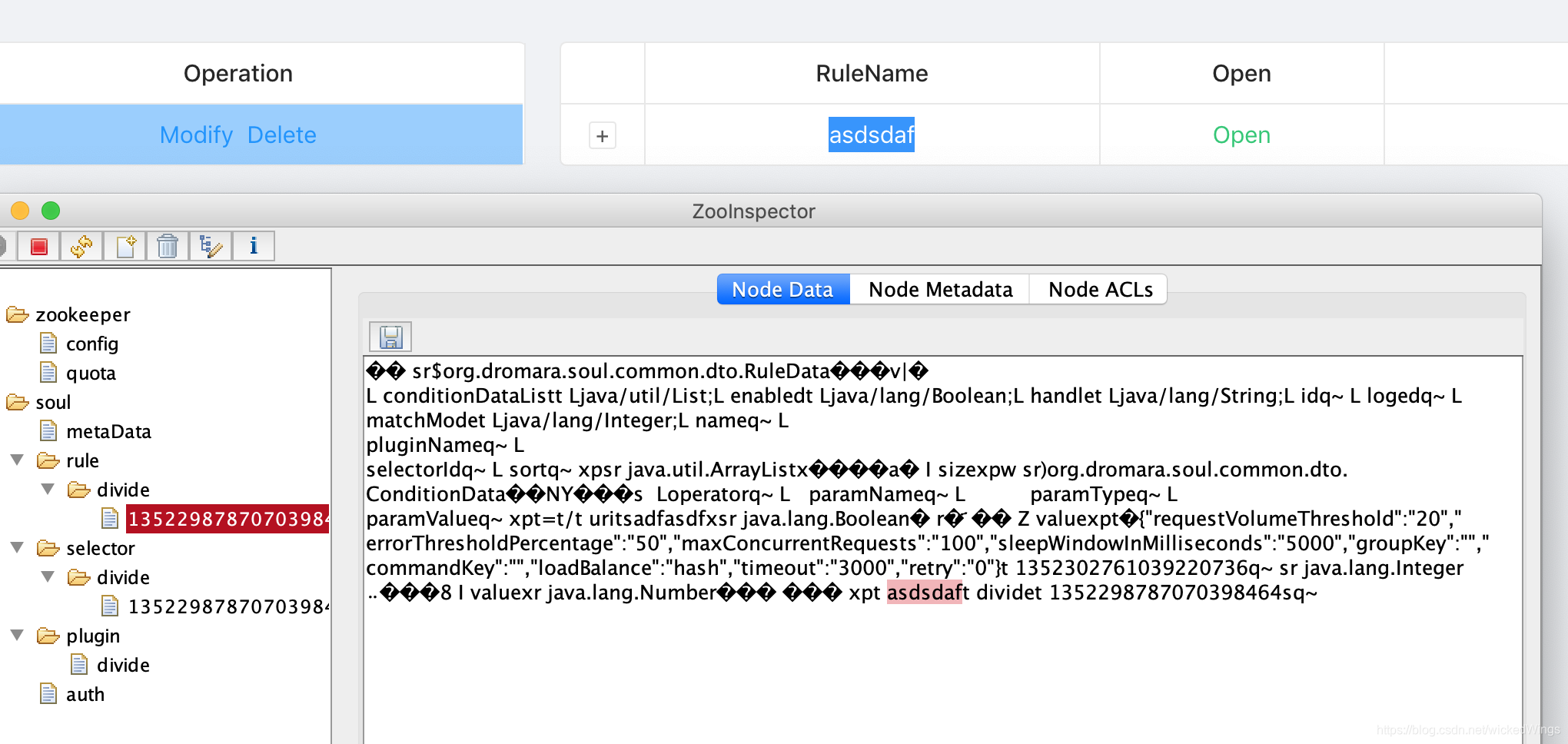The height and width of the screenshot is (744, 1568).
Task: Select the plugin tree node
Action: tap(93, 636)
